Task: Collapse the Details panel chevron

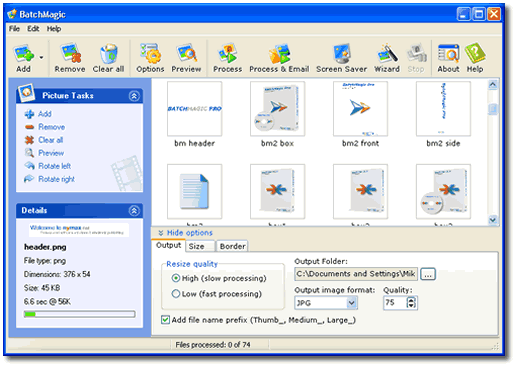Action: (134, 211)
